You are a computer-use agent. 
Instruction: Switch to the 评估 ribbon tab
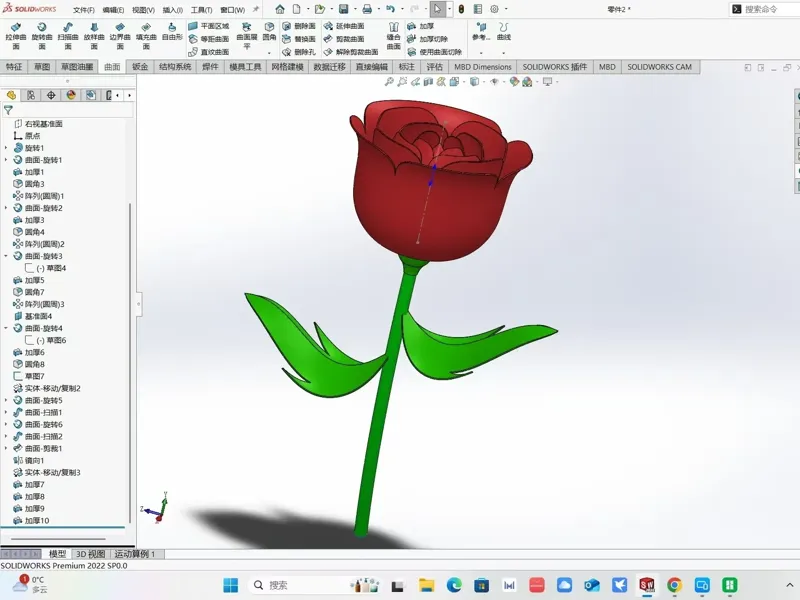click(434, 67)
